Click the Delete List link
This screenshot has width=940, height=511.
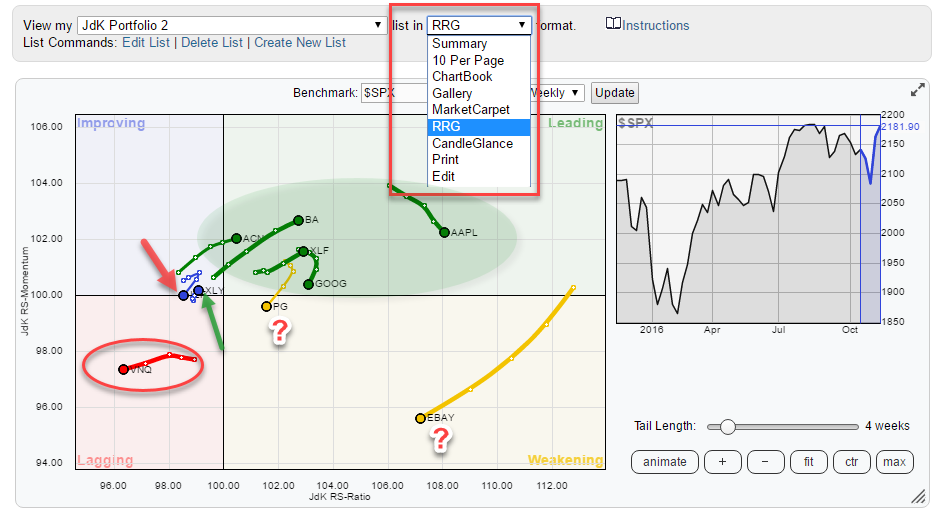tap(212, 43)
